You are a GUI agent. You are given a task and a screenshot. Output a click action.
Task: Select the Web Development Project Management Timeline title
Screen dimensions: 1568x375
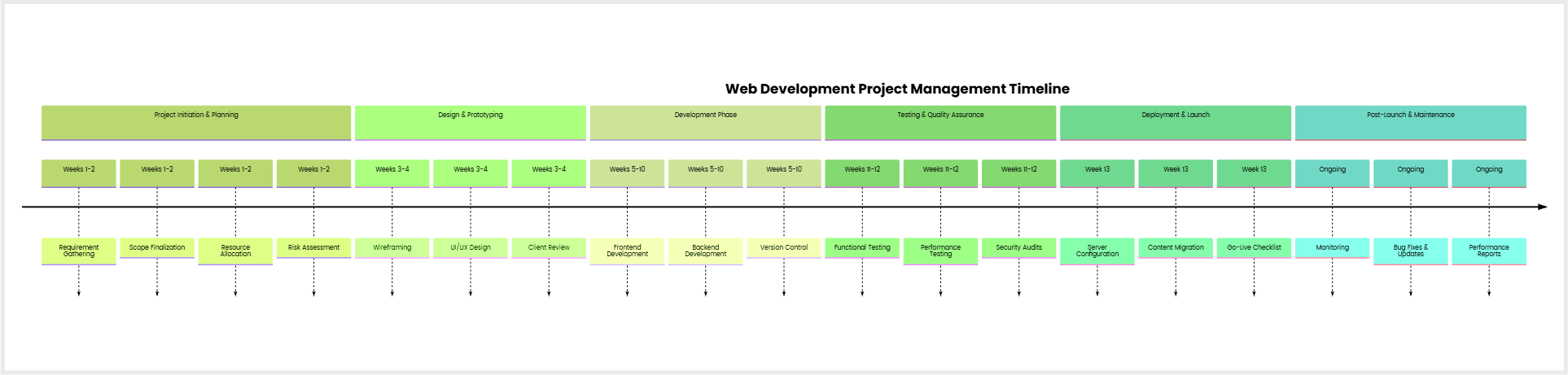[897, 89]
